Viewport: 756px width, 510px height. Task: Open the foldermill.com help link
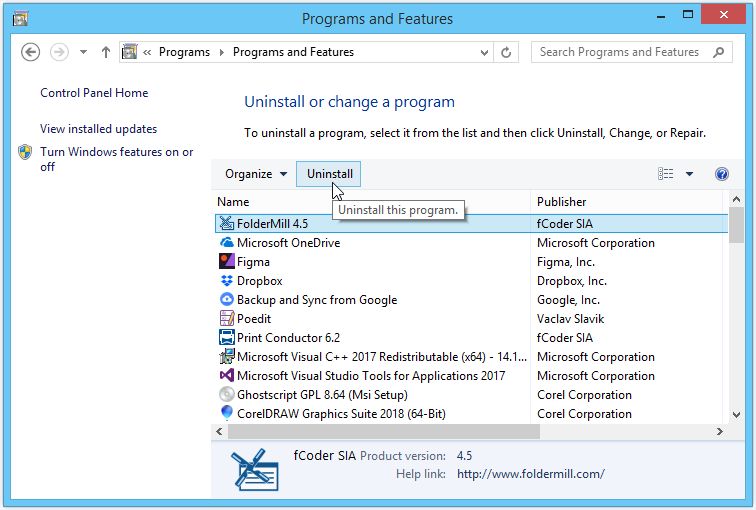coord(530,474)
